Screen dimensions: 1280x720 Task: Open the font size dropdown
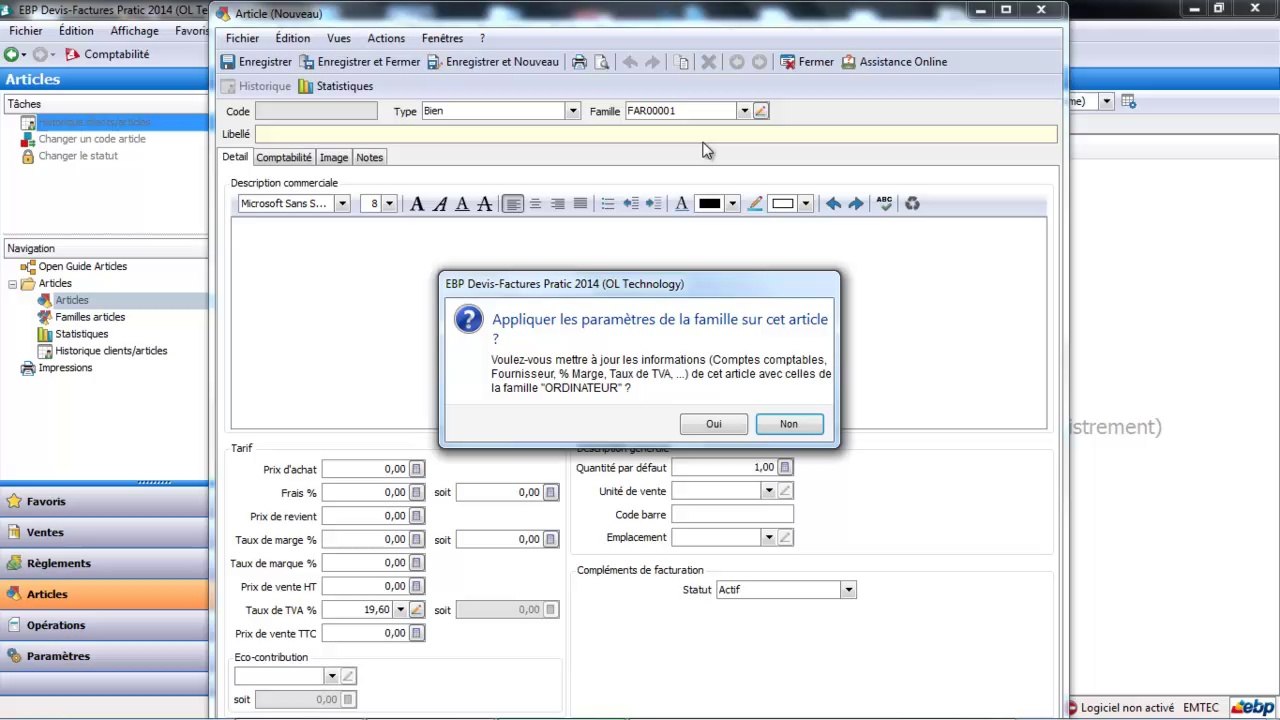[x=389, y=204]
